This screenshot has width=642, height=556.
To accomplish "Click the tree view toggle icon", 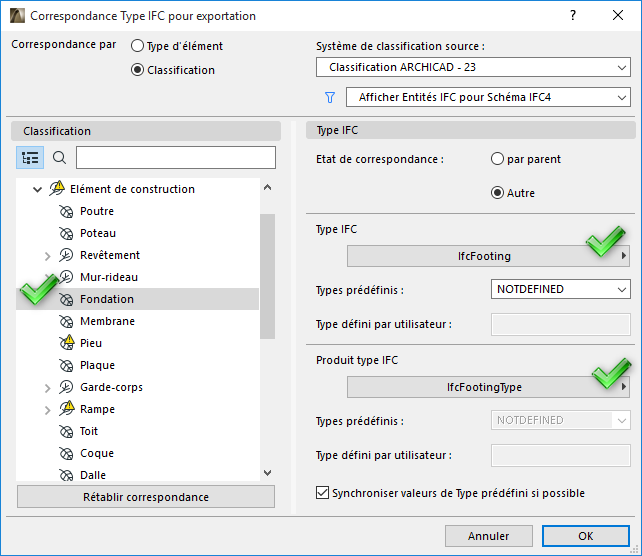I will (x=30, y=158).
